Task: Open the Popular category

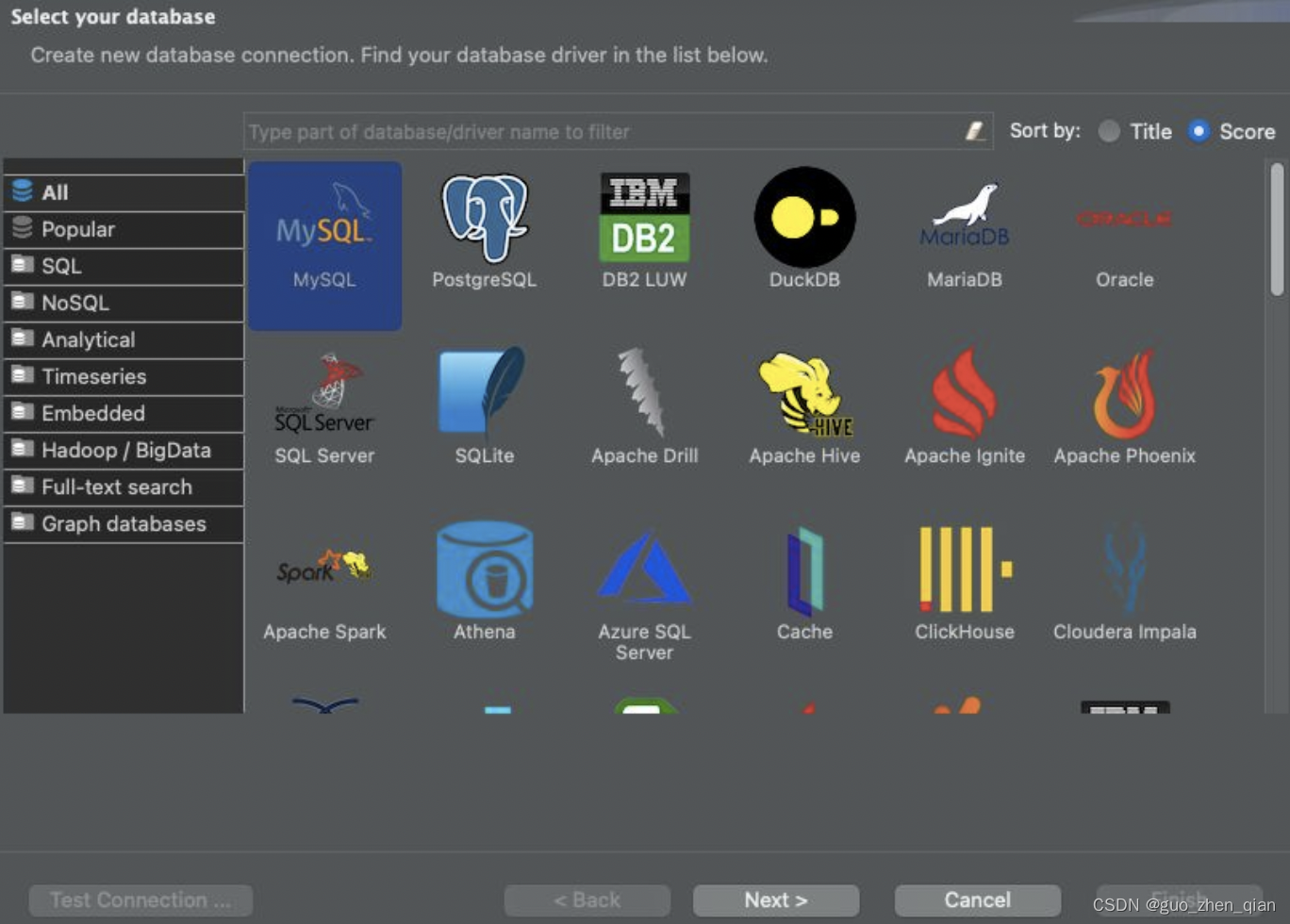Action: 124,229
